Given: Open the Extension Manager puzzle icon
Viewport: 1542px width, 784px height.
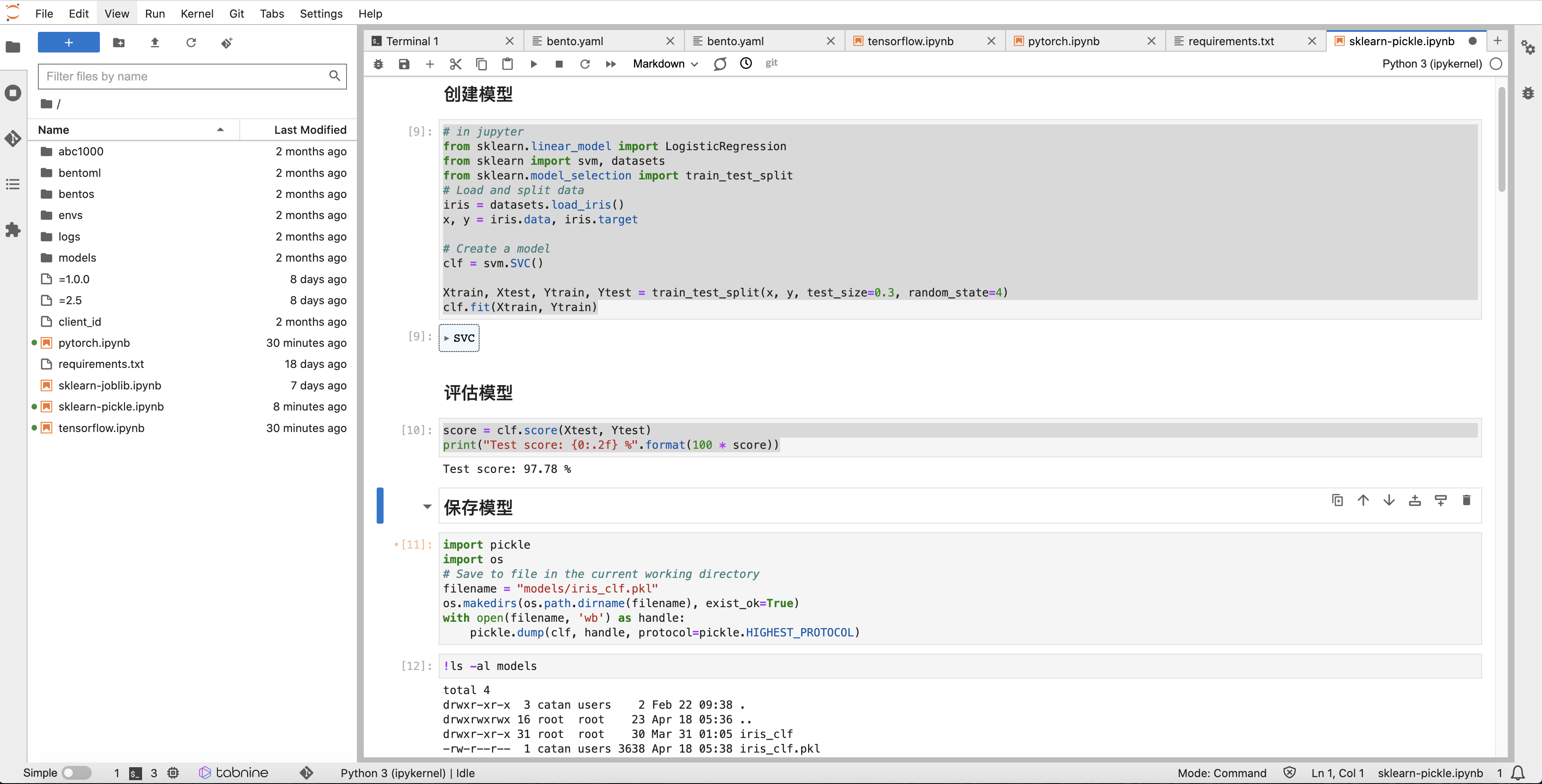Looking at the screenshot, I should [x=13, y=230].
